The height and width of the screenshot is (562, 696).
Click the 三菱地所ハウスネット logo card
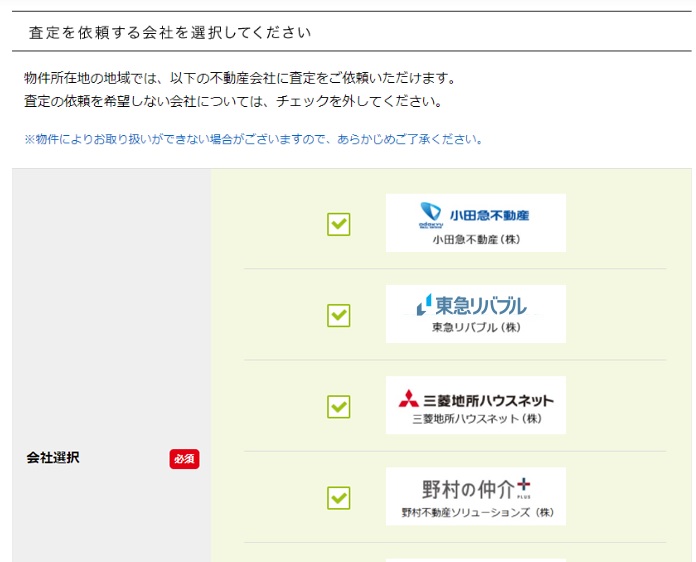click(x=476, y=405)
